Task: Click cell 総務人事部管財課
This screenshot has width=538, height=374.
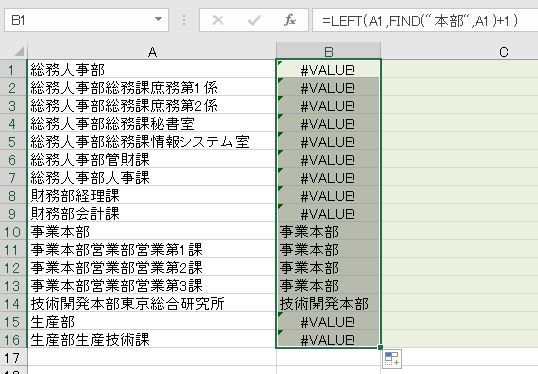Action: click(152, 160)
